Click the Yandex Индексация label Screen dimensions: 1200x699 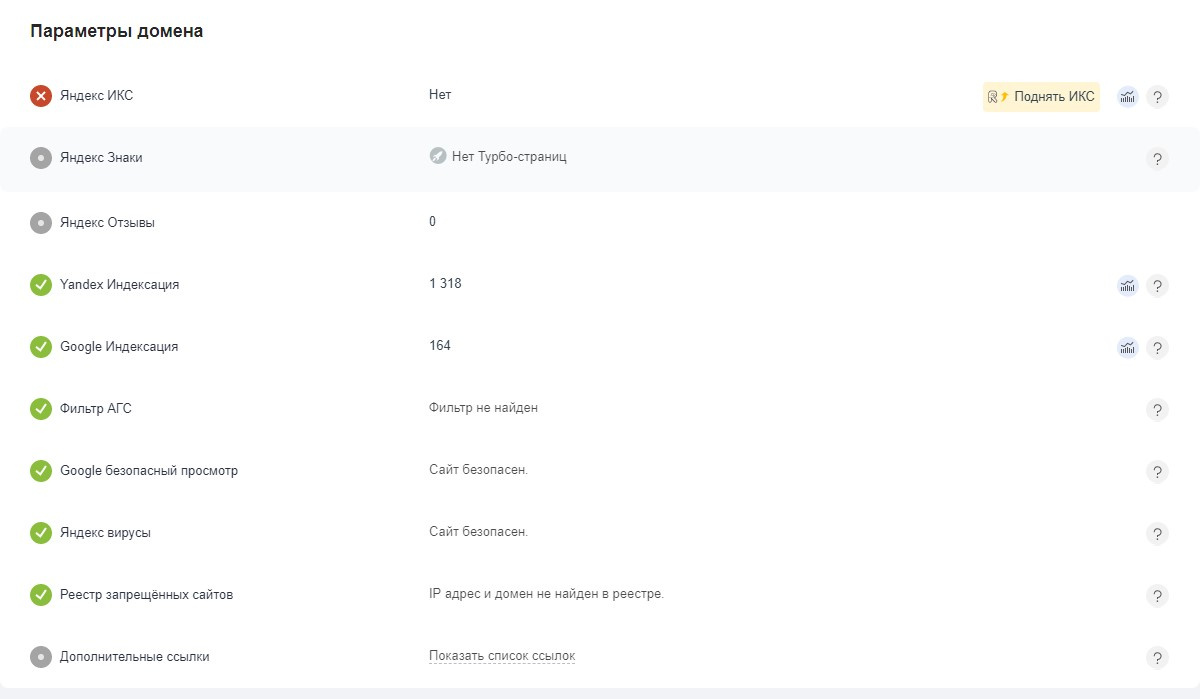coord(120,285)
